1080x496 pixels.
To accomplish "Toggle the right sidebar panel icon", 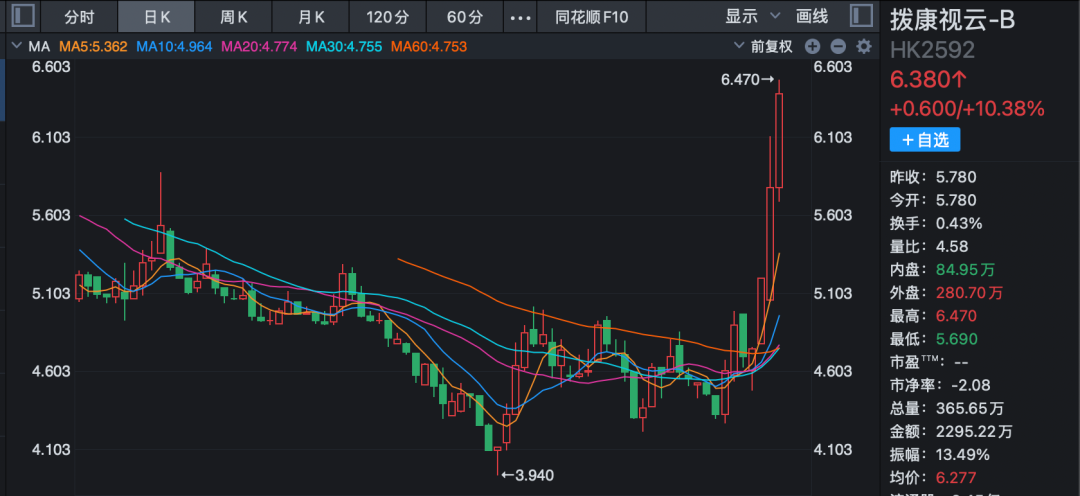I will [x=860, y=16].
